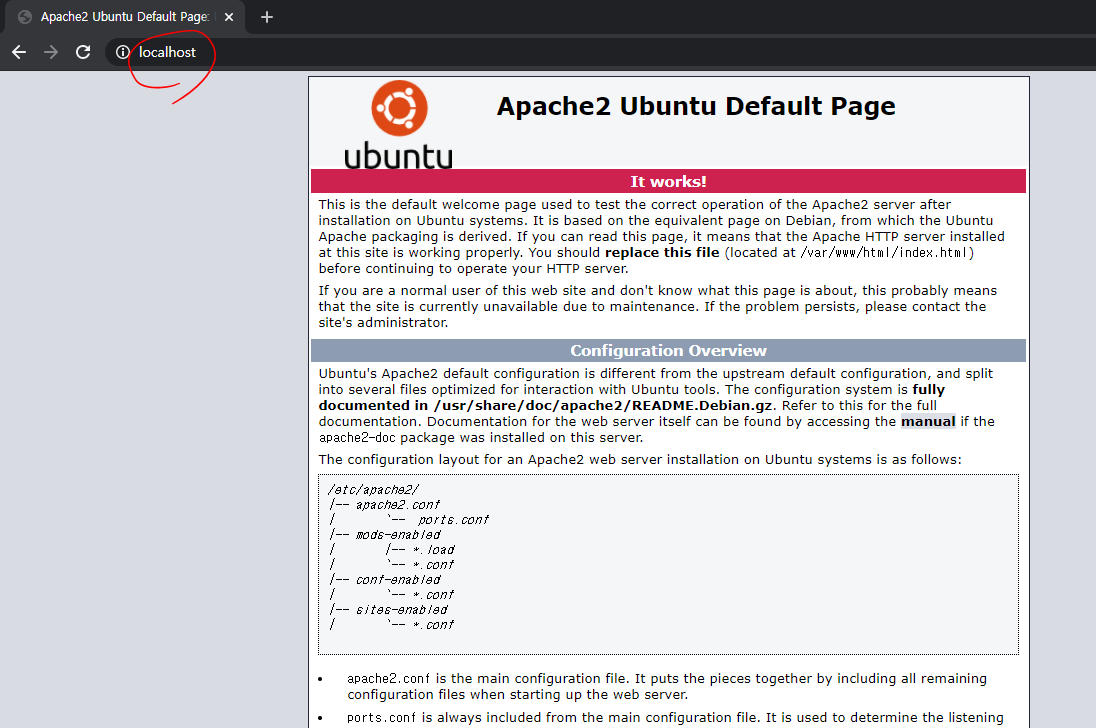1096x728 pixels.
Task: Select the Apache2 Ubuntu Default Page tab
Action: (x=125, y=17)
